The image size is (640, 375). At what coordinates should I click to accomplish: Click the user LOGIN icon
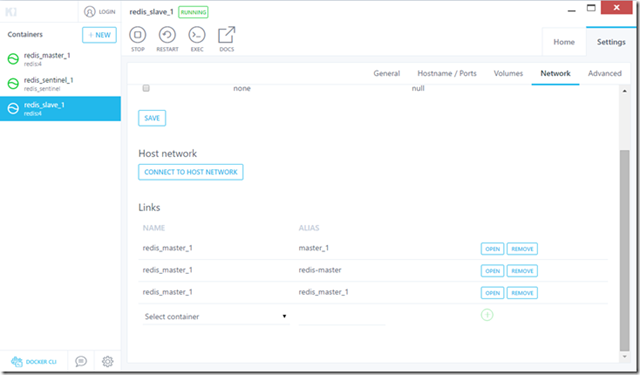89,12
